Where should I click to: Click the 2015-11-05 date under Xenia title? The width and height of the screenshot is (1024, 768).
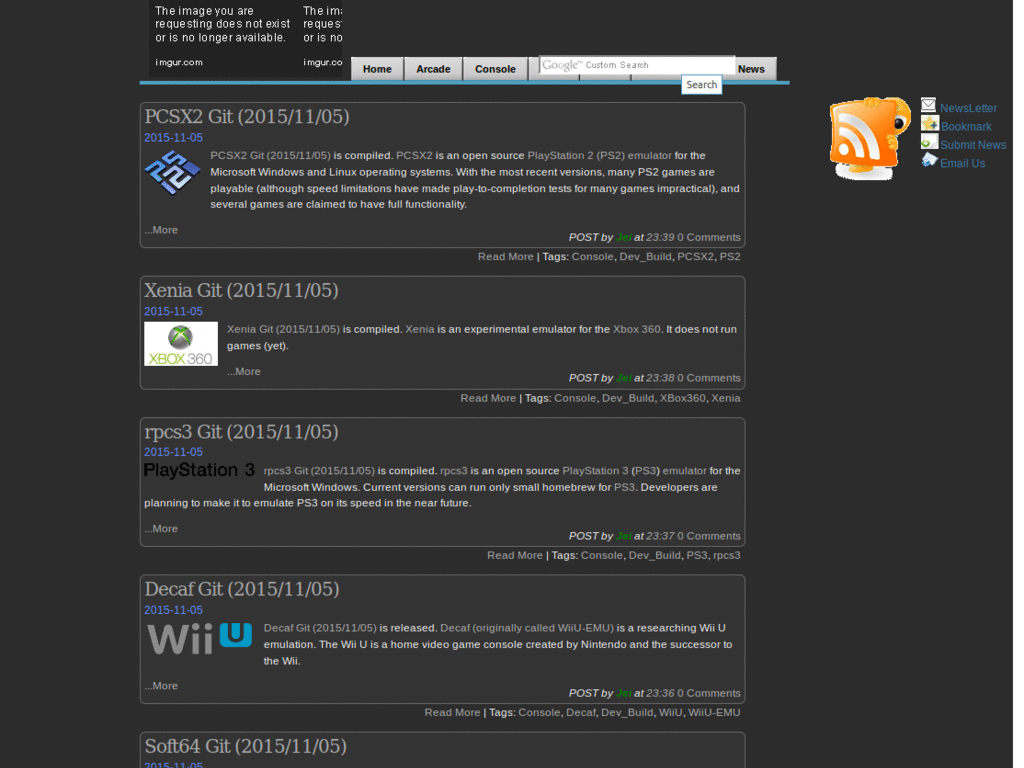tap(173, 312)
